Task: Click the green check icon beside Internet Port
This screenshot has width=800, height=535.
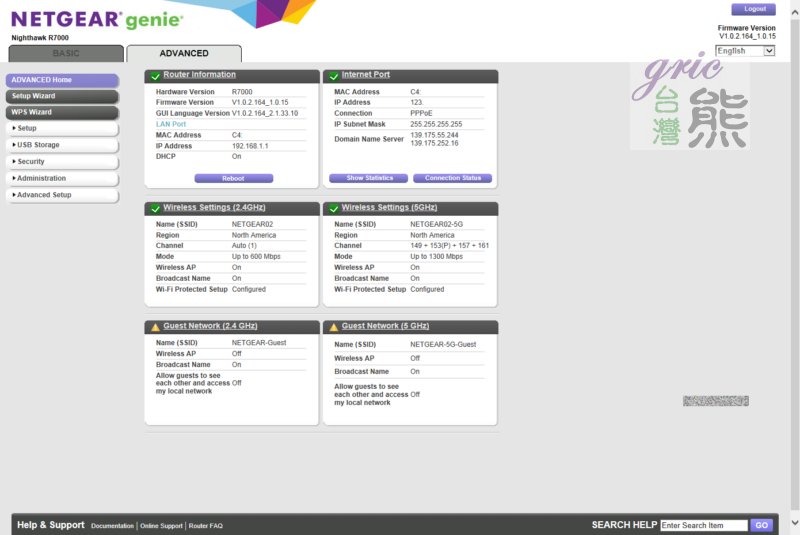Action: pyautogui.click(x=334, y=77)
